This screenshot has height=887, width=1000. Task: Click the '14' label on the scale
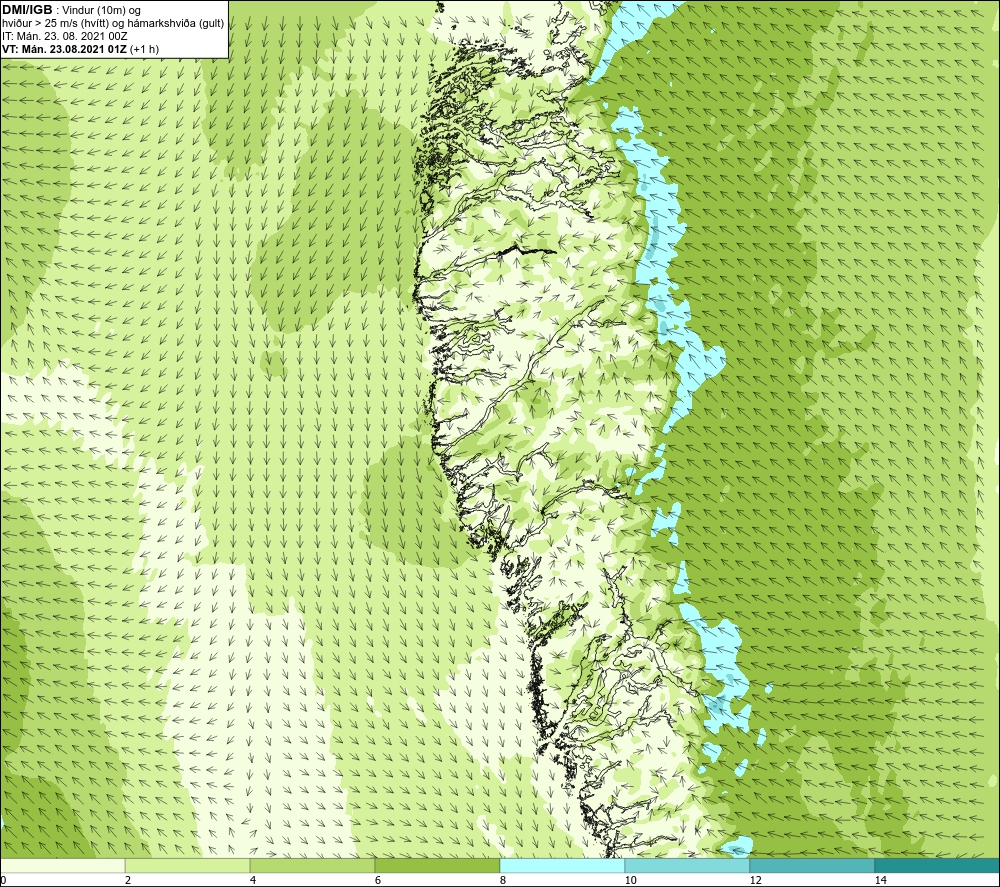880,880
